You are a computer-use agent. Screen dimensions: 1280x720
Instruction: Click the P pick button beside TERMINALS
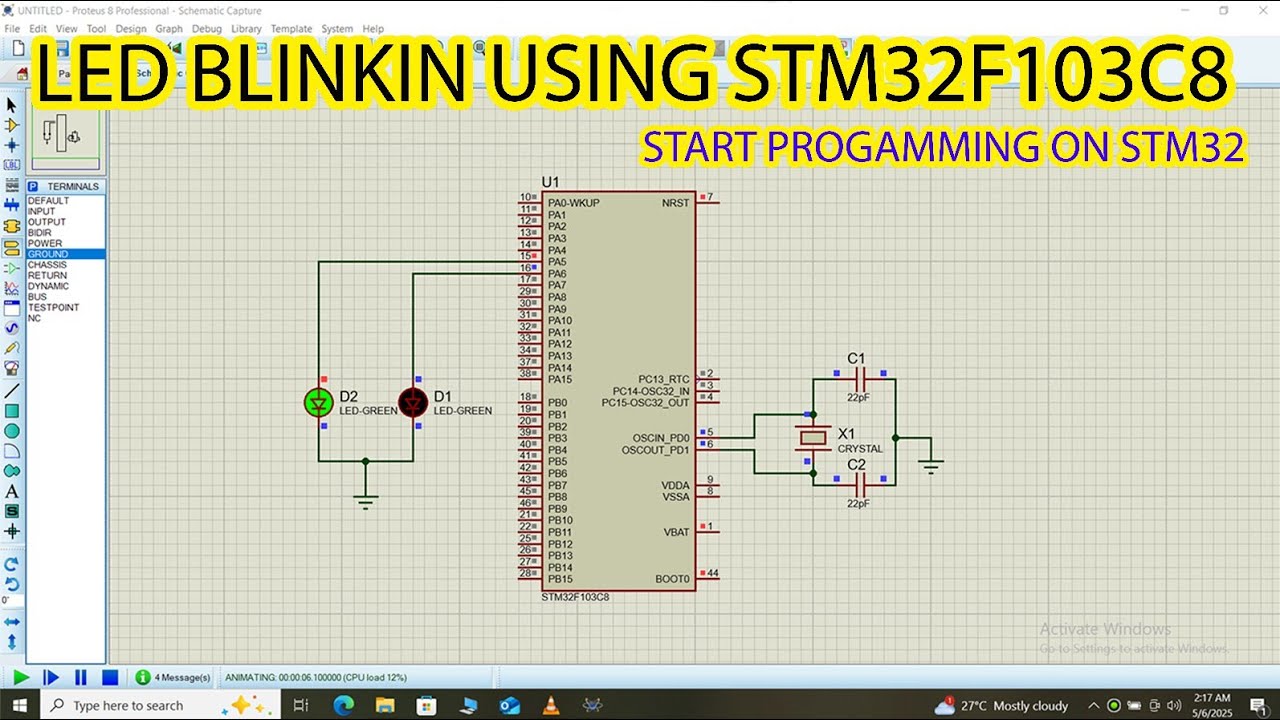pyautogui.click(x=33, y=186)
